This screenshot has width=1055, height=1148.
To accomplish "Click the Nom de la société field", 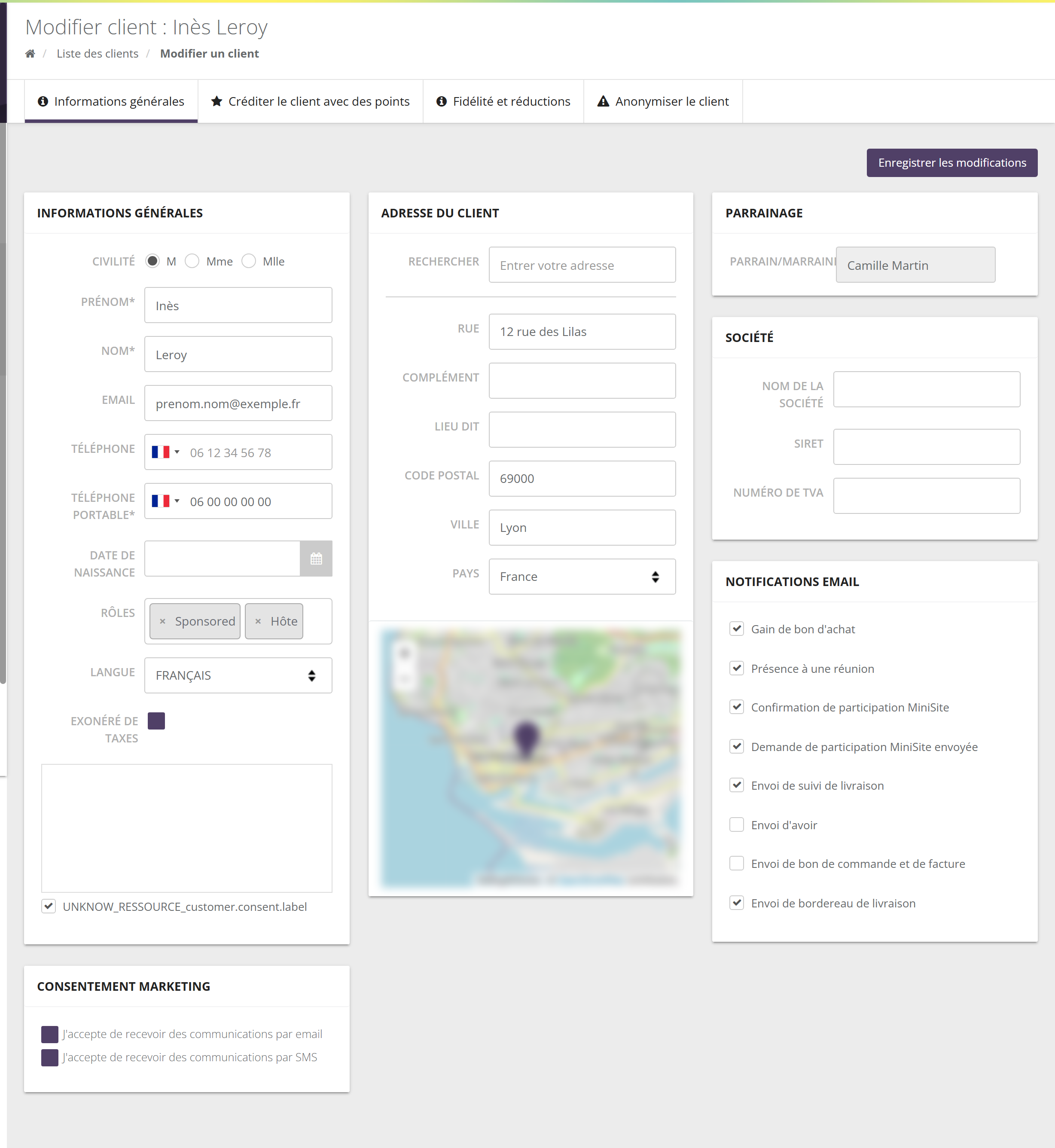I will pyautogui.click(x=926, y=389).
